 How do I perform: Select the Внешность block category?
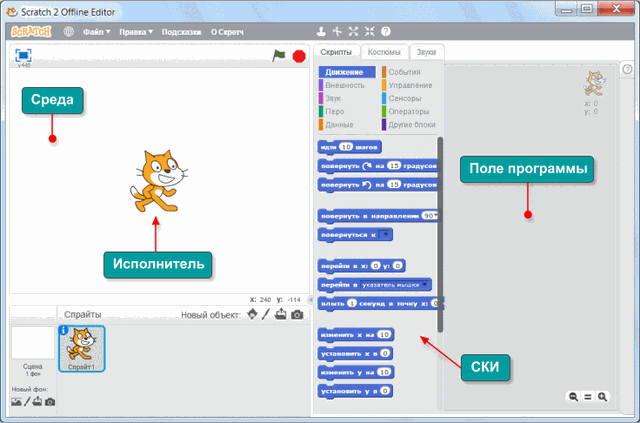pyautogui.click(x=344, y=85)
